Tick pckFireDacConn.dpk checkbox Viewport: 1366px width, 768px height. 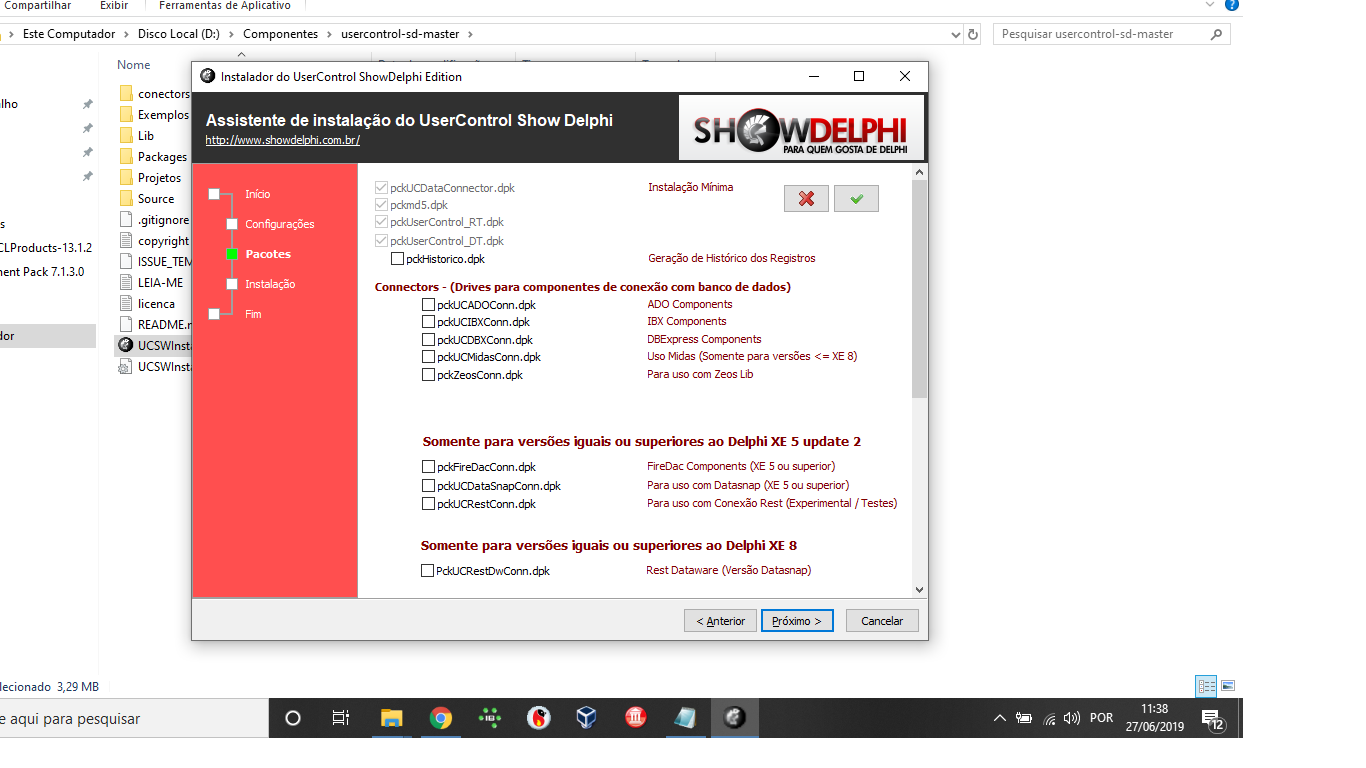[428, 467]
